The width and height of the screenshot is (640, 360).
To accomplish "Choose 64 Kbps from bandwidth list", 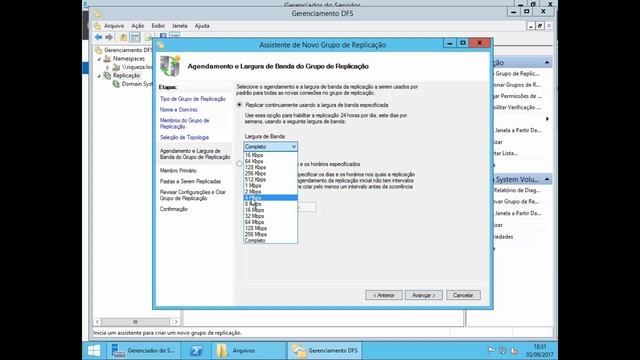I will (x=271, y=161).
